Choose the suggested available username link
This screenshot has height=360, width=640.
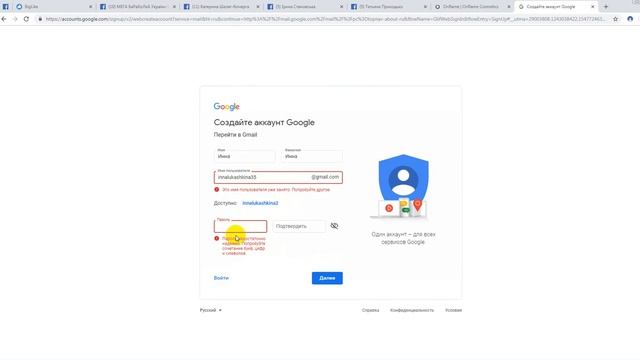260,203
